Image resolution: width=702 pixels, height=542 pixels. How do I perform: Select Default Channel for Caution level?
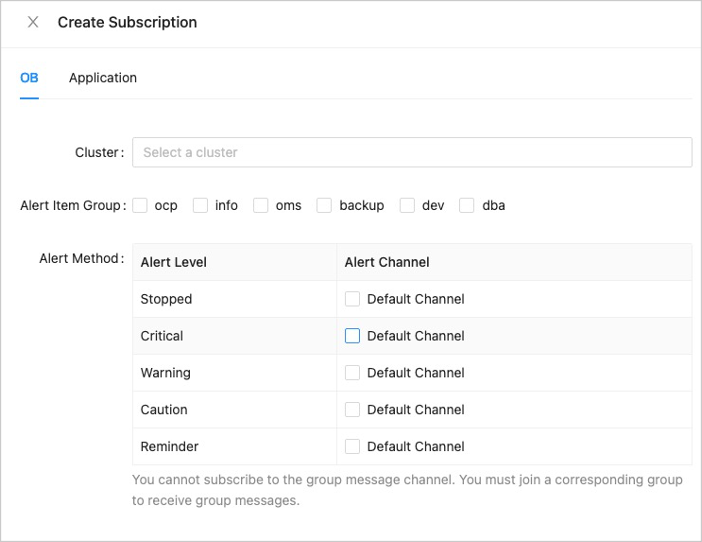pyautogui.click(x=352, y=409)
